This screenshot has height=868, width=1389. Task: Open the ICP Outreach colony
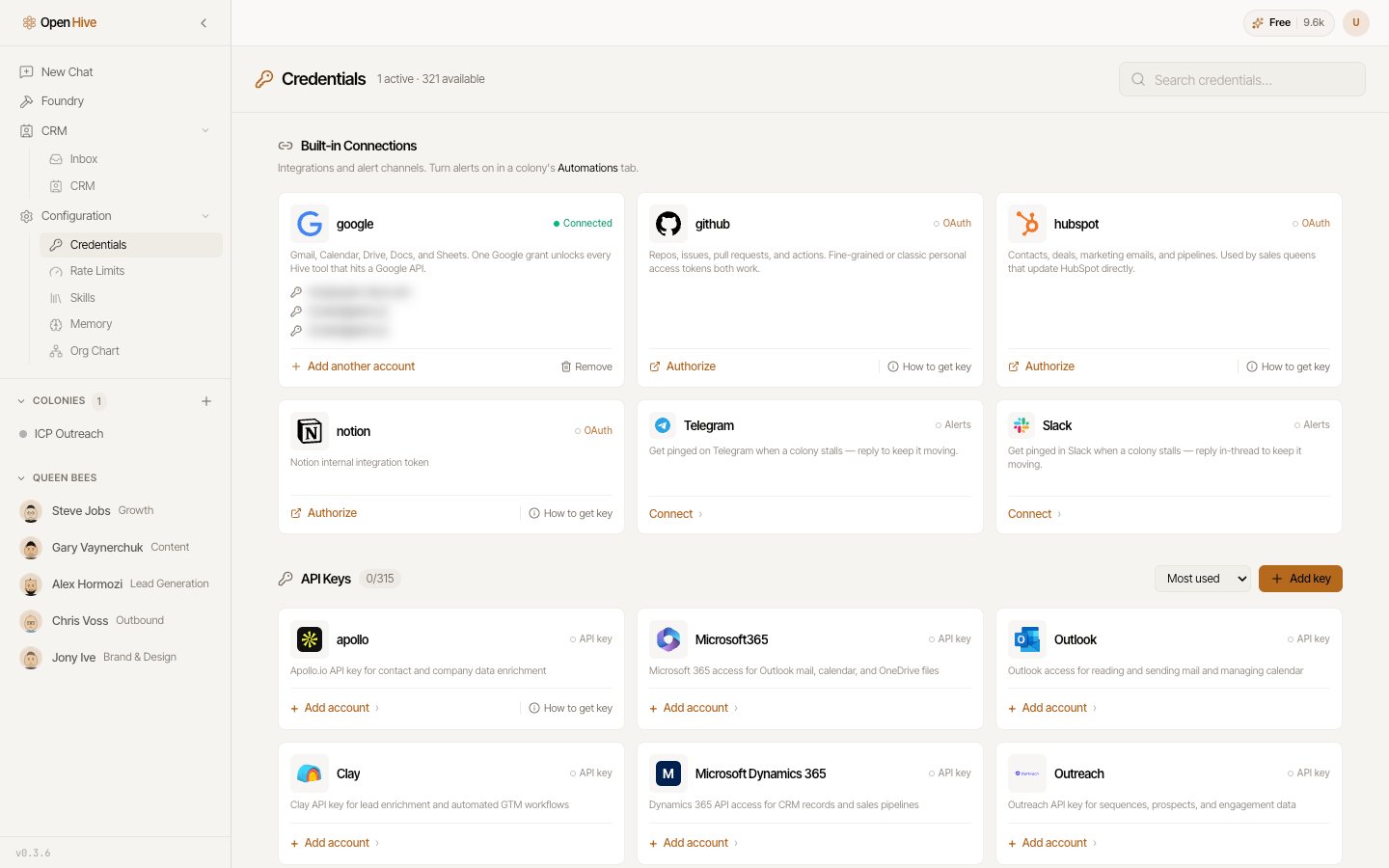click(115, 434)
